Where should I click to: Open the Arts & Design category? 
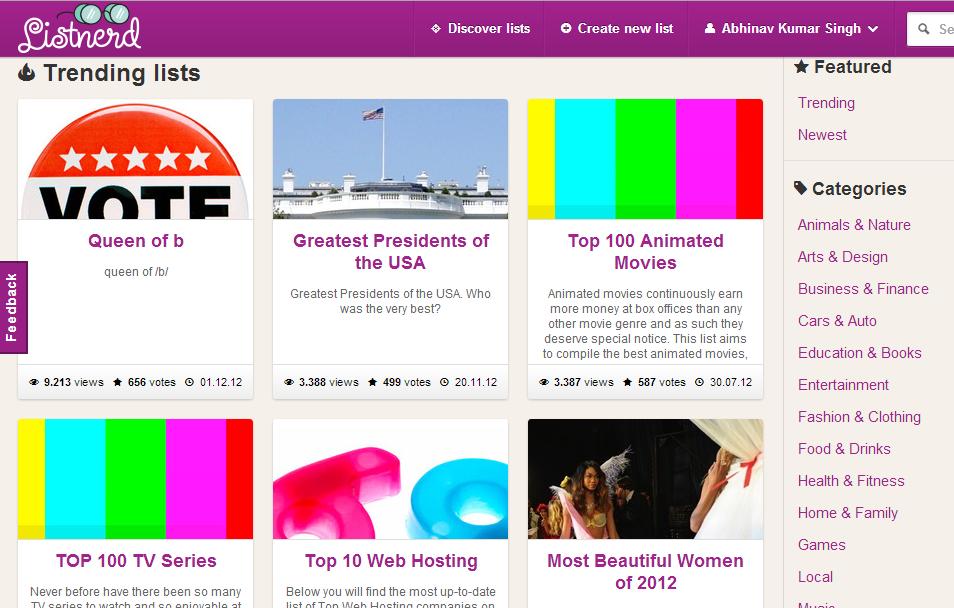[x=843, y=257]
